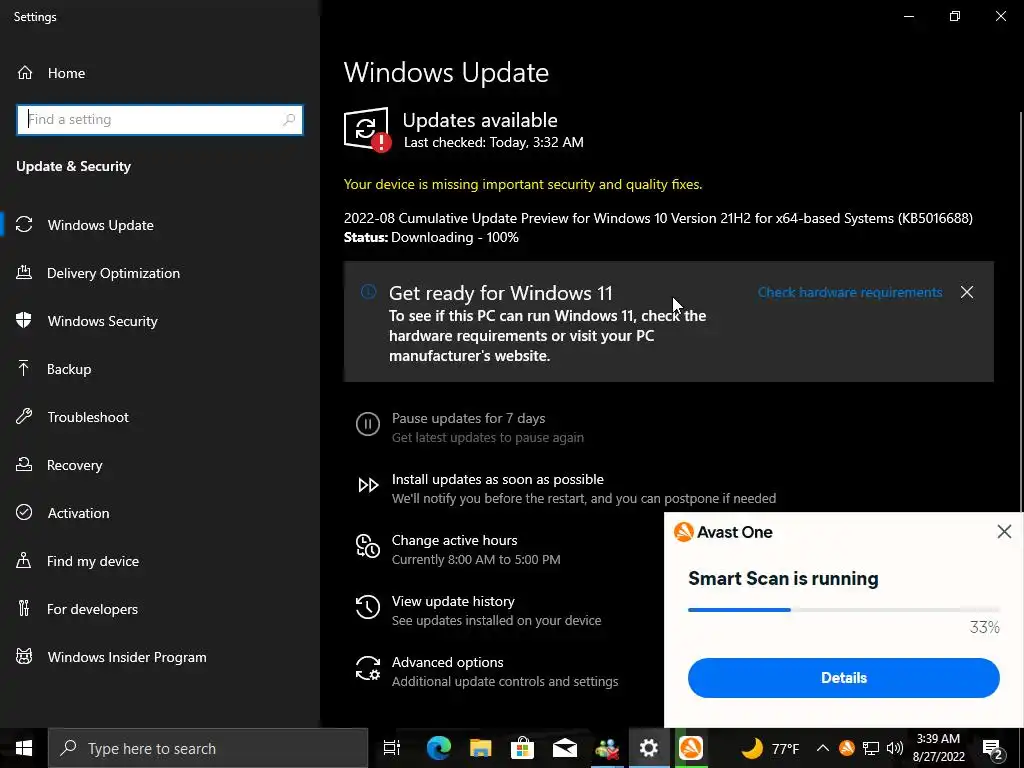Click the pause icon beside Pause updates

coord(368,424)
